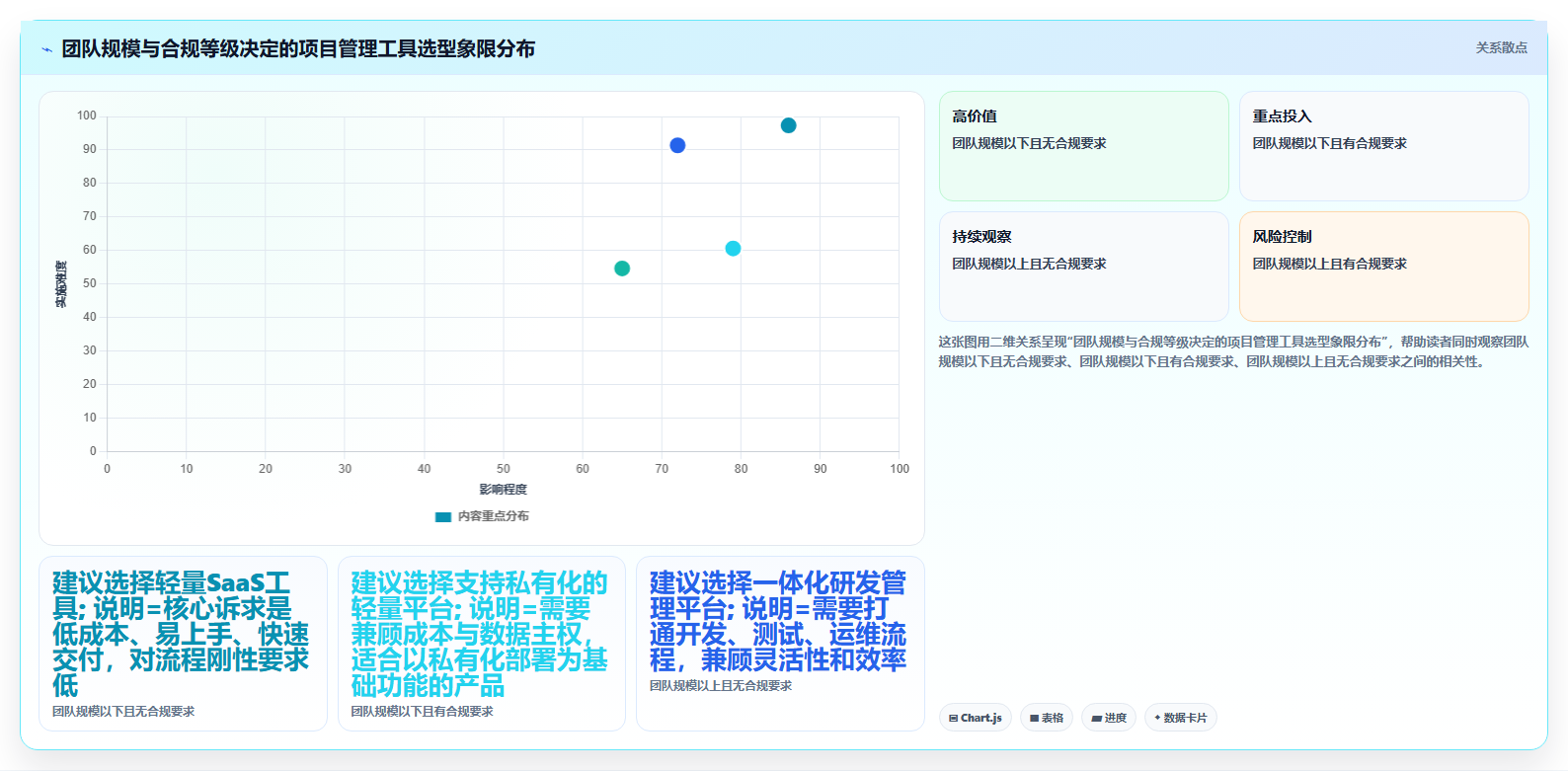
Task: Open the 风险控制 quadrant card
Action: [x=1384, y=267]
